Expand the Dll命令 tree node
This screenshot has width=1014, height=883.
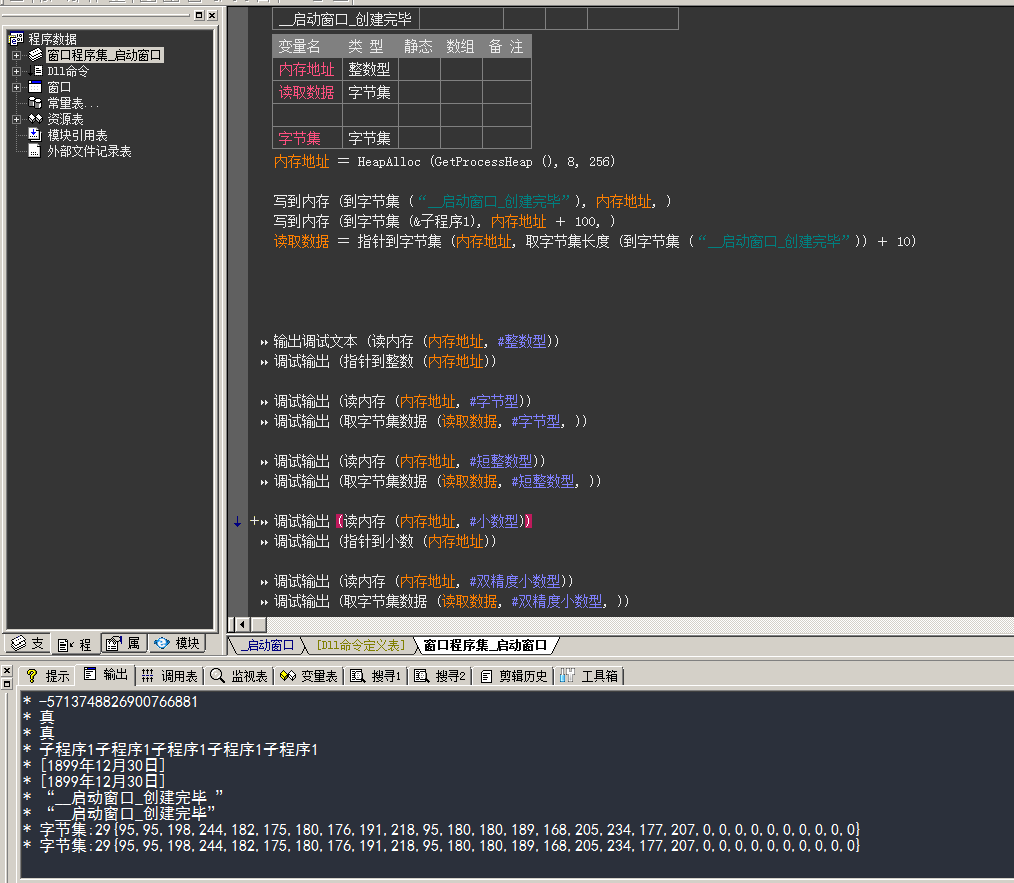click(17, 71)
